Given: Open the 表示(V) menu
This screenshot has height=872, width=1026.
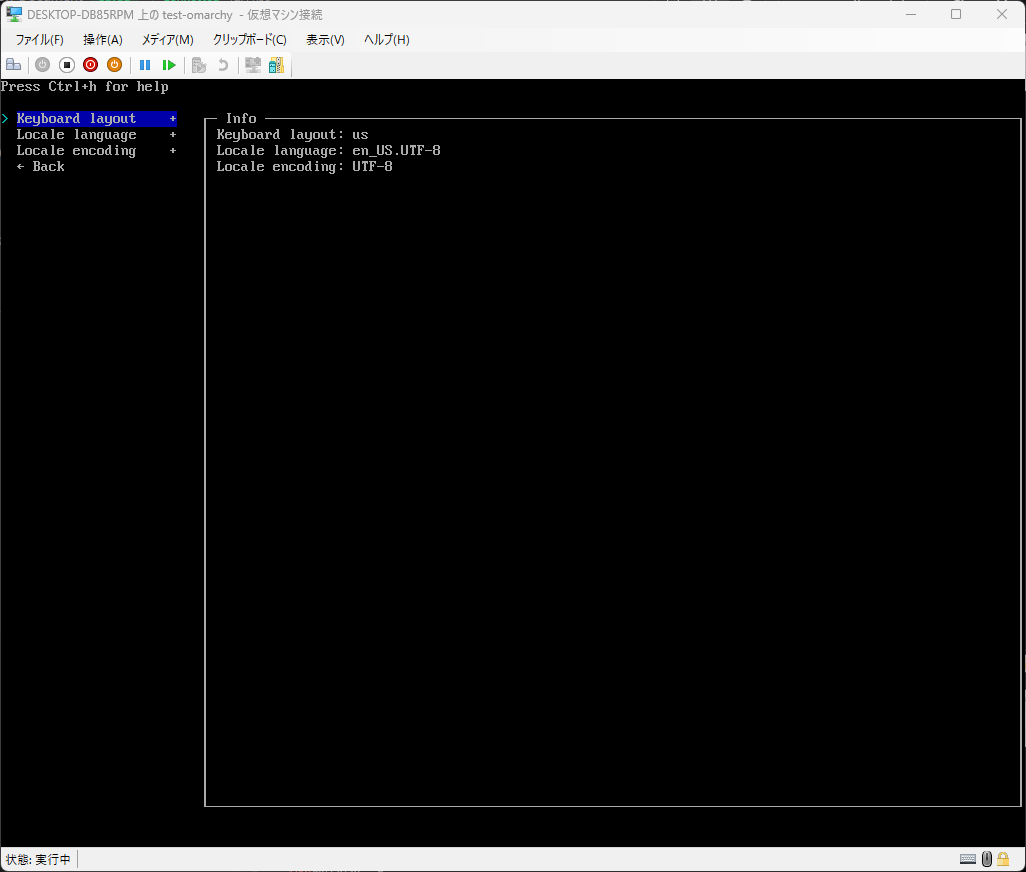Looking at the screenshot, I should tap(325, 40).
